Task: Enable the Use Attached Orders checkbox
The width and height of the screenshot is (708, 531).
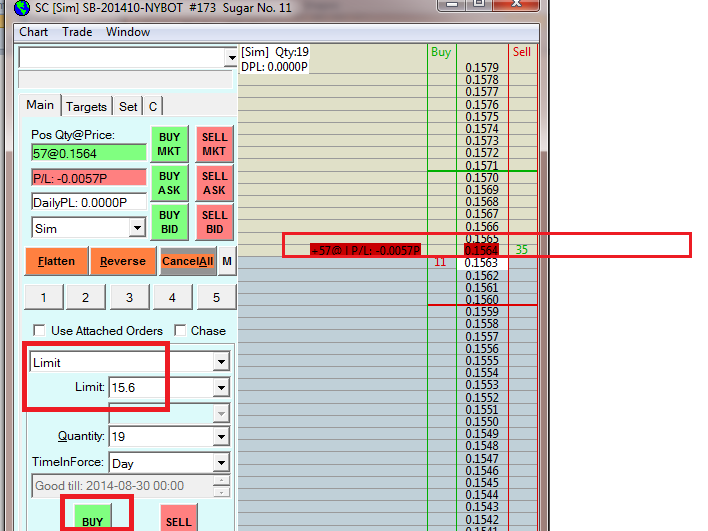Action: click(39, 331)
